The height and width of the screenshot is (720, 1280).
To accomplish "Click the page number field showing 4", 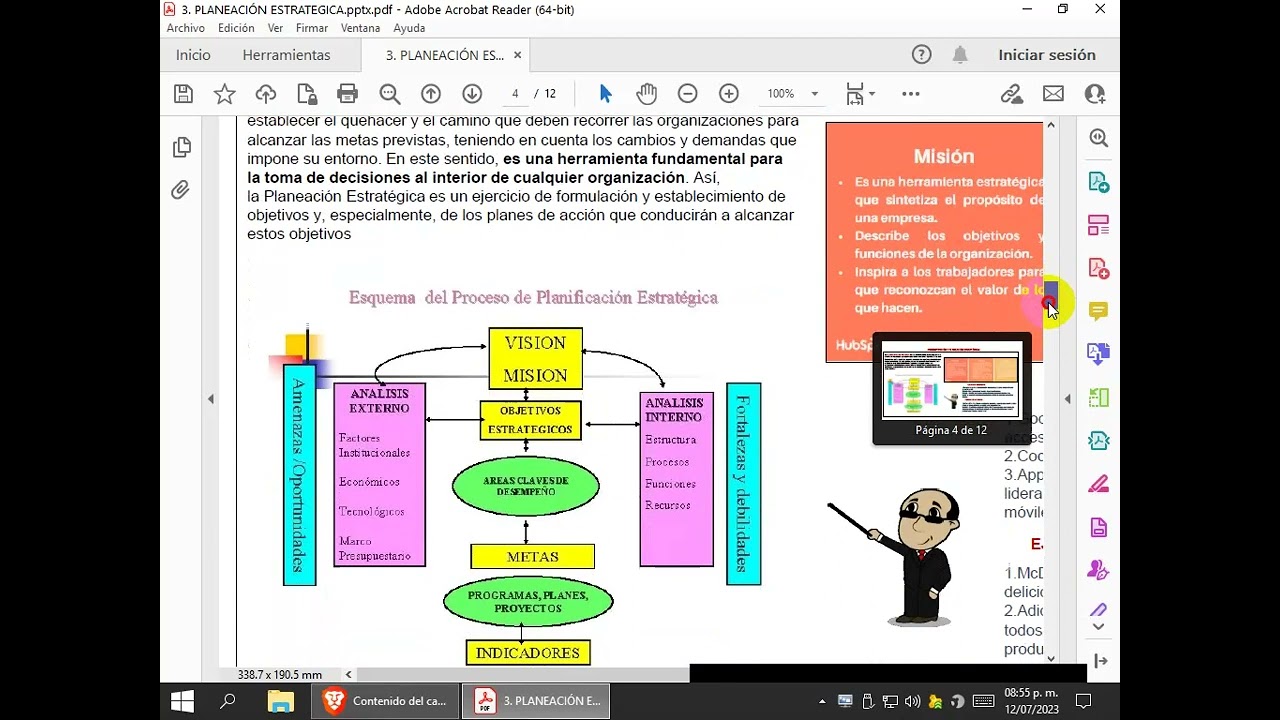I will (515, 94).
